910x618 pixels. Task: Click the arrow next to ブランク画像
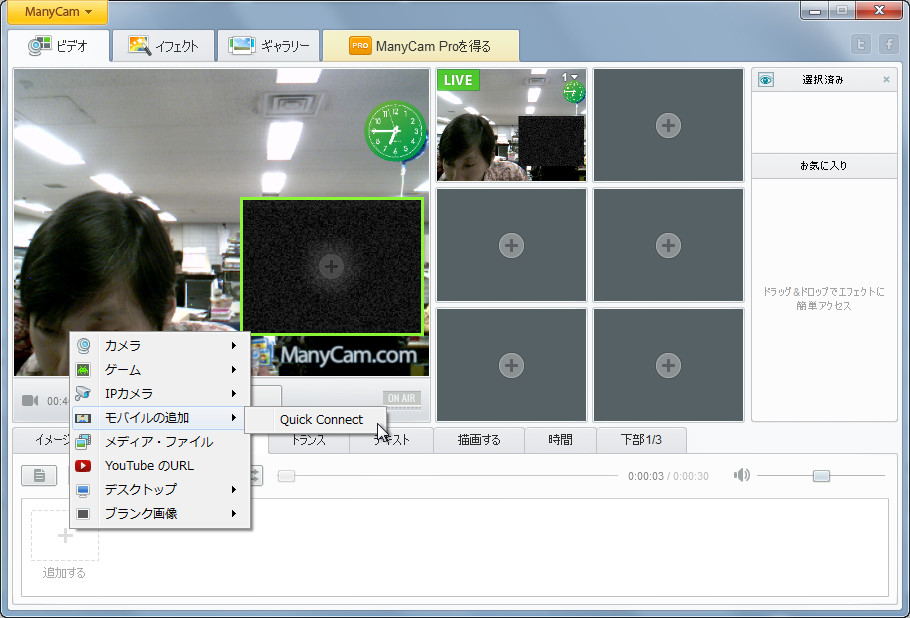pos(234,514)
